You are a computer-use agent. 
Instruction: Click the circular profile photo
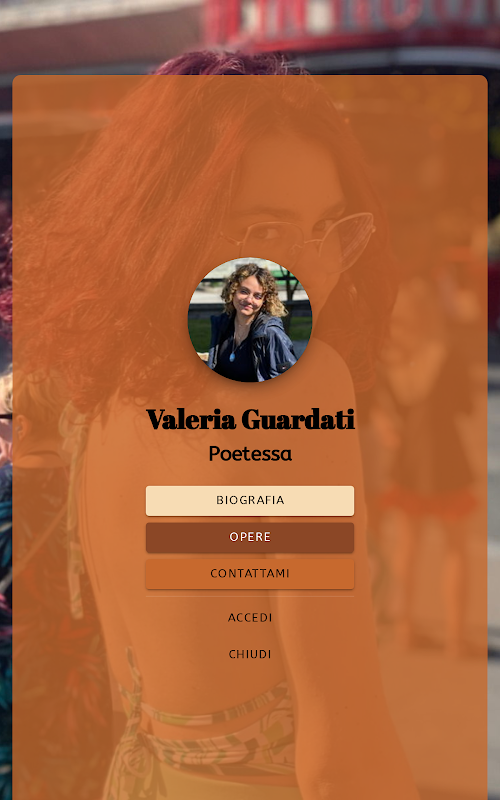tap(250, 319)
